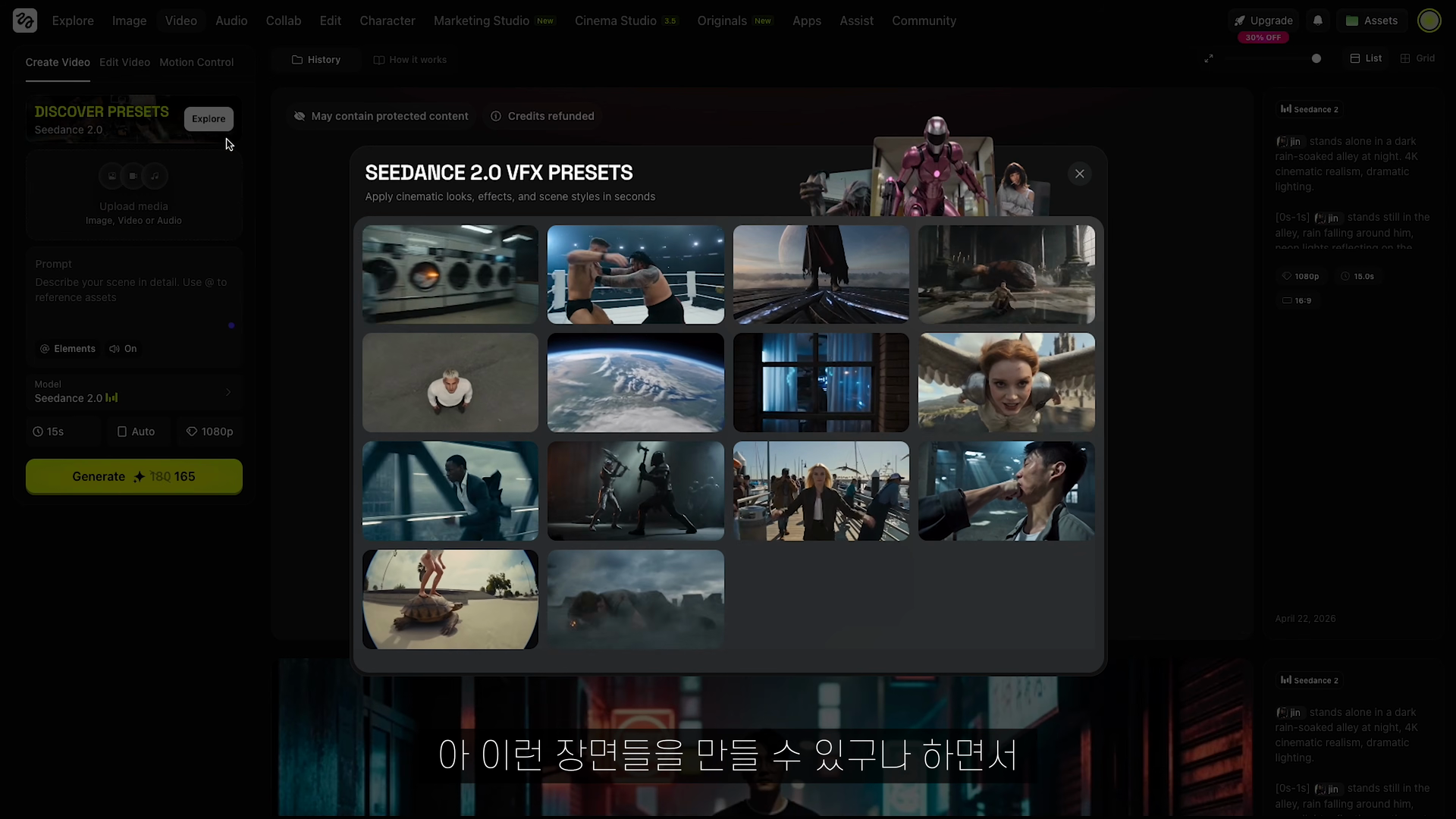This screenshot has height=819, width=1456.
Task: Close the VFX Presets dialog
Action: [x=1080, y=174]
